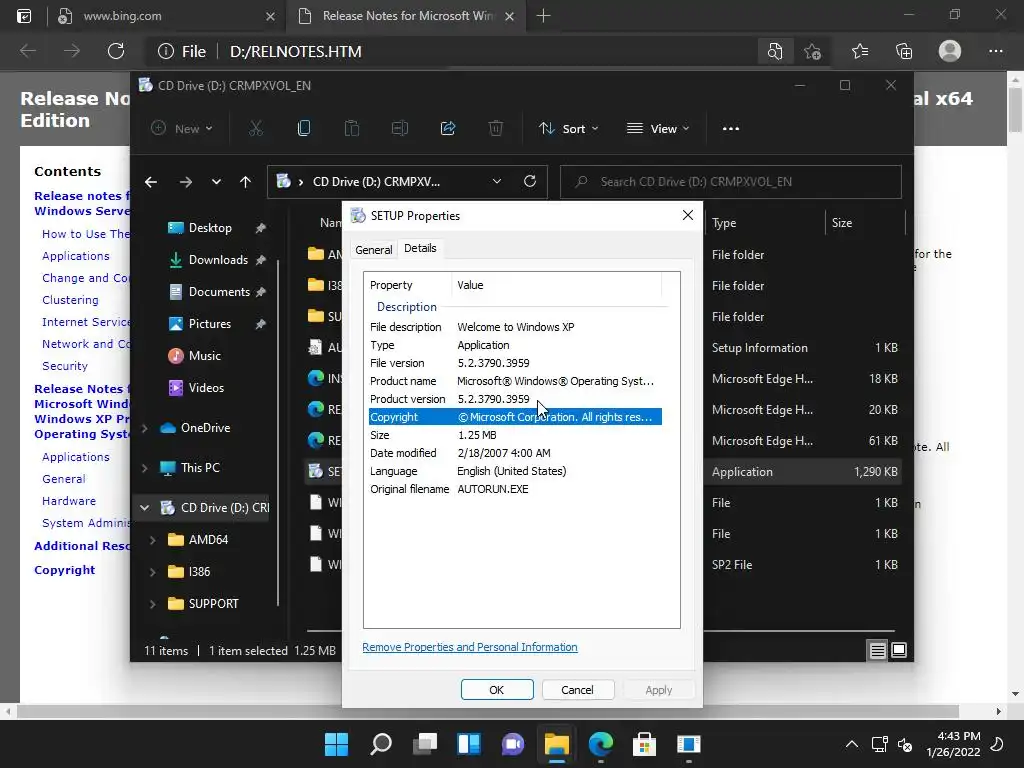Click the Explorer search box

point(731,182)
